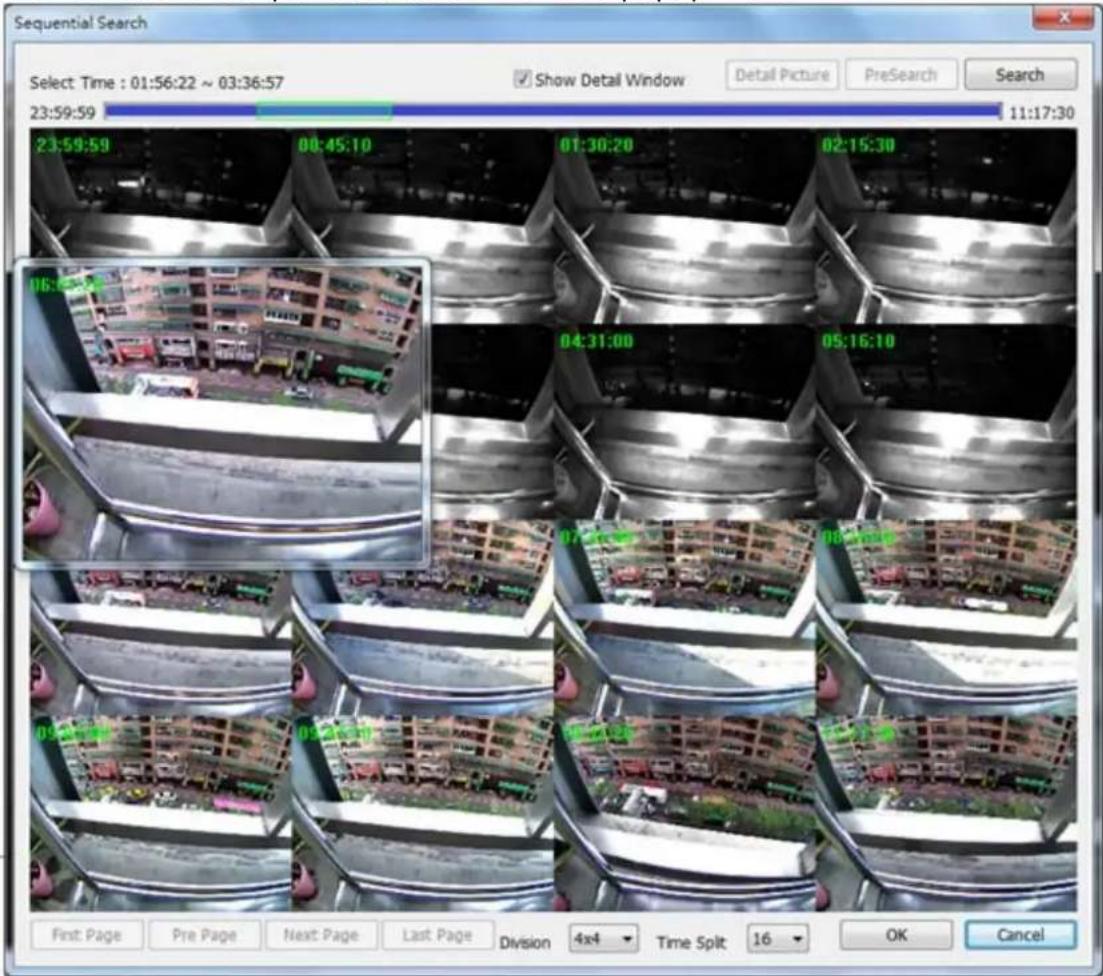The height and width of the screenshot is (976, 1103).
Task: Go to Last Page
Action: [x=438, y=935]
